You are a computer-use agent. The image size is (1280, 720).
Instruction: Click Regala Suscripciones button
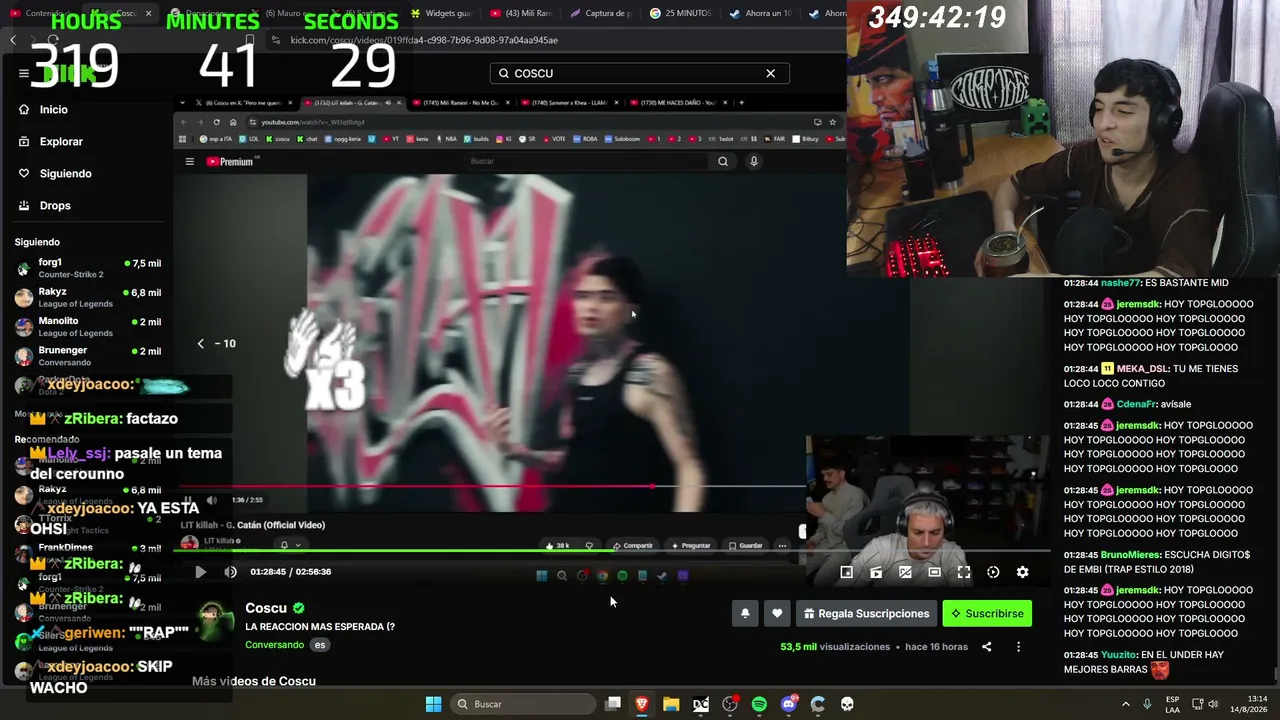pos(866,614)
